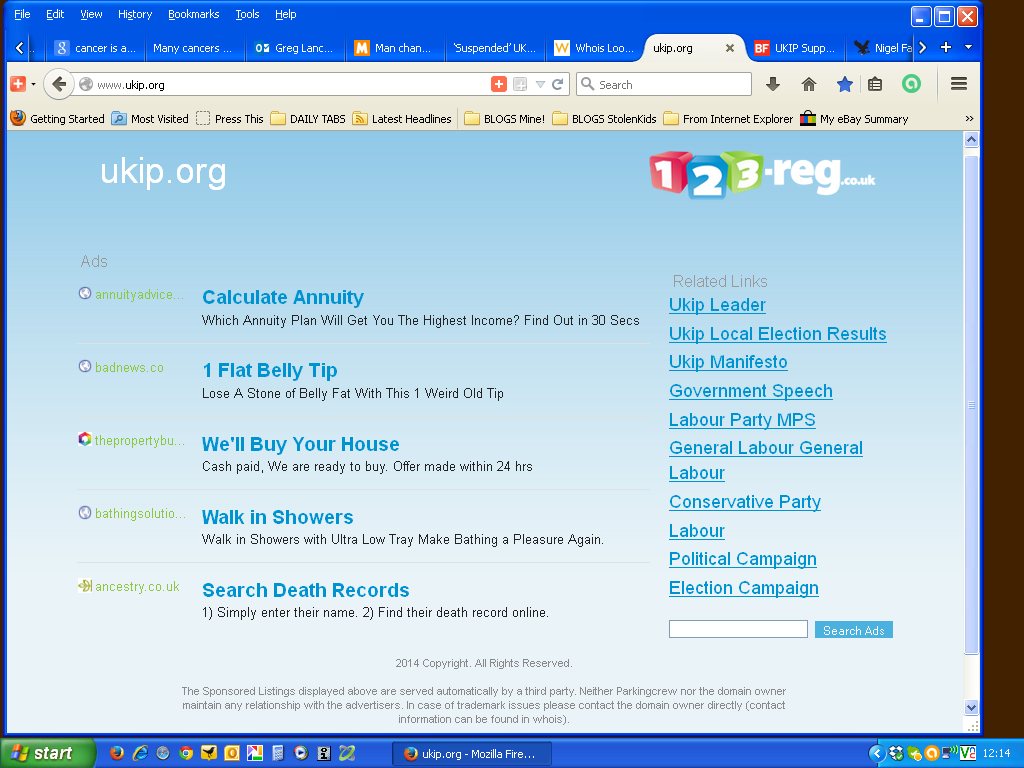1024x768 pixels.
Task: Click the Ukip Manifesto link
Action: pyautogui.click(x=728, y=362)
